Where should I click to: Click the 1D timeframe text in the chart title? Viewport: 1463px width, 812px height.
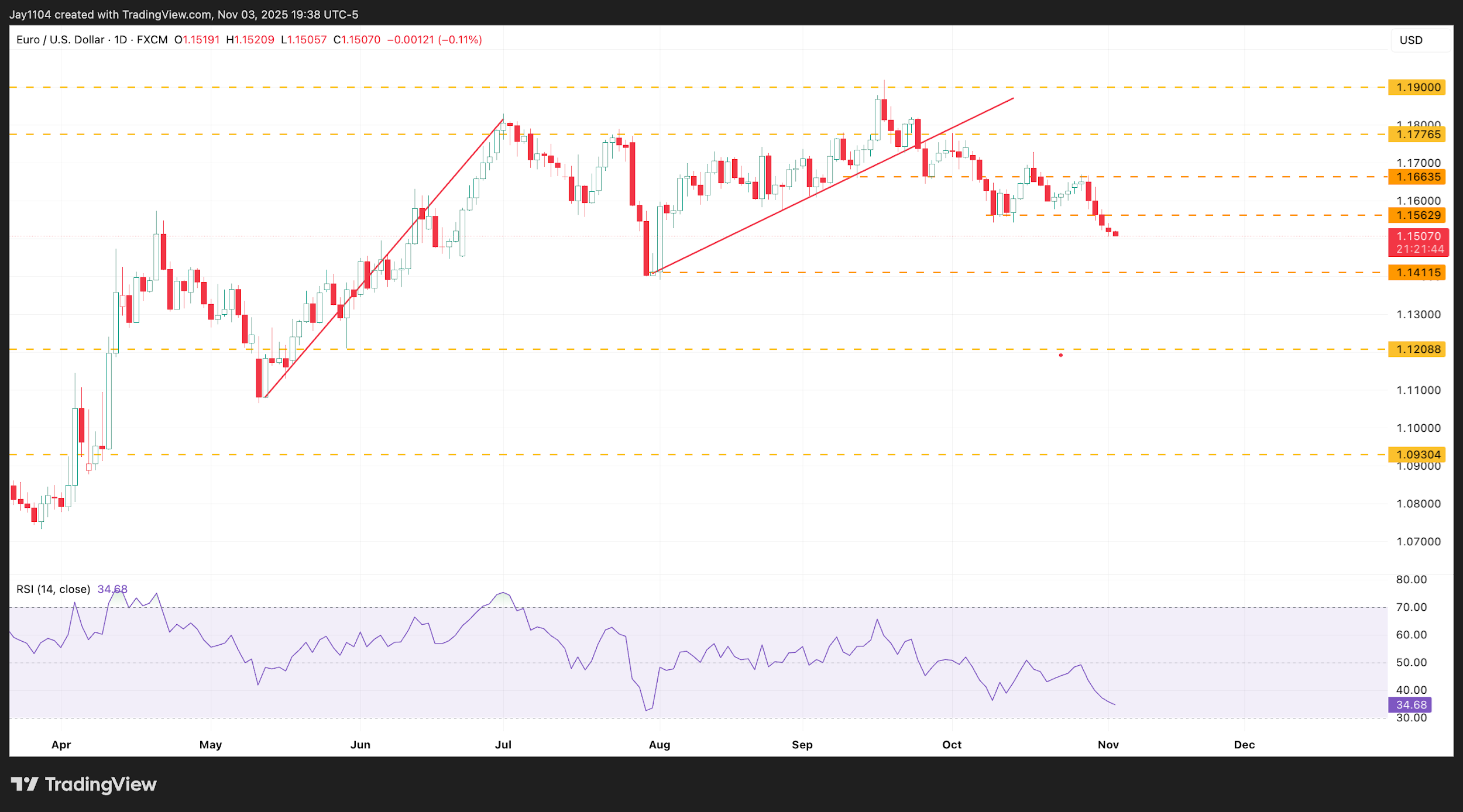tap(121, 40)
